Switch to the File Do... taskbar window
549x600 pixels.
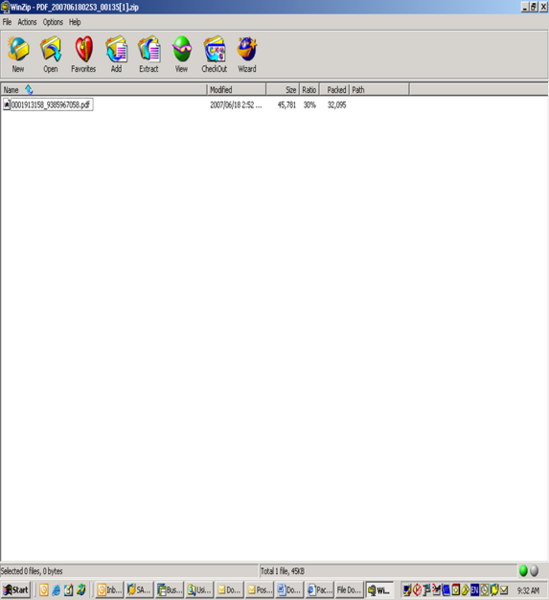(349, 590)
